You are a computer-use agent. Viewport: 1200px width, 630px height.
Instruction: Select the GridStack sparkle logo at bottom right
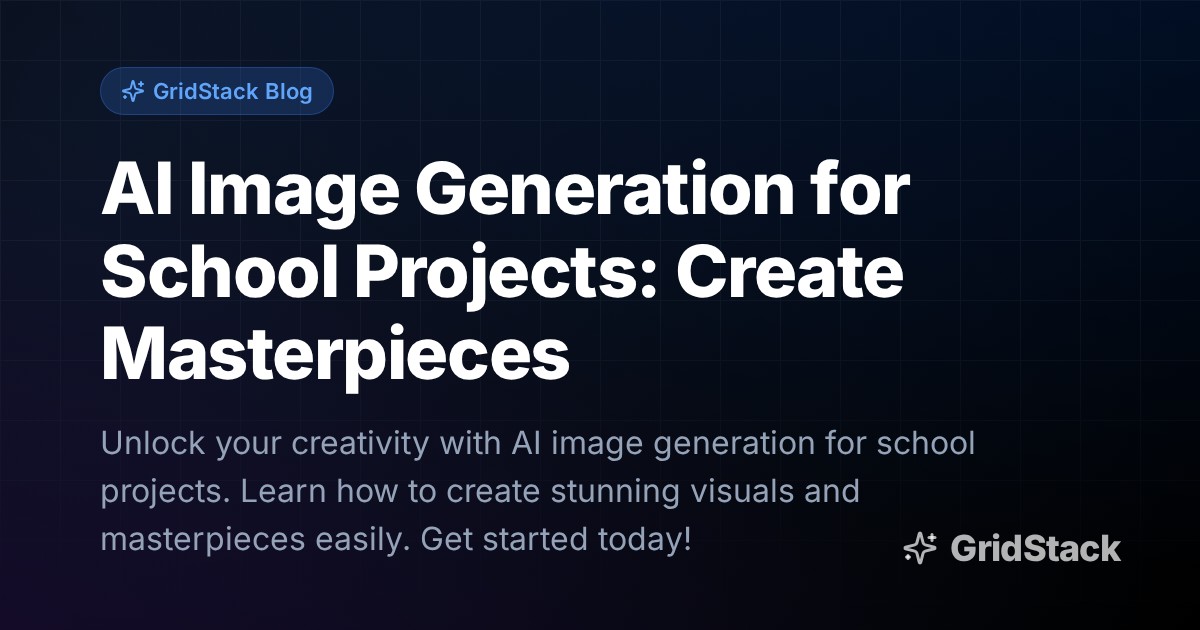pyautogui.click(x=920, y=548)
